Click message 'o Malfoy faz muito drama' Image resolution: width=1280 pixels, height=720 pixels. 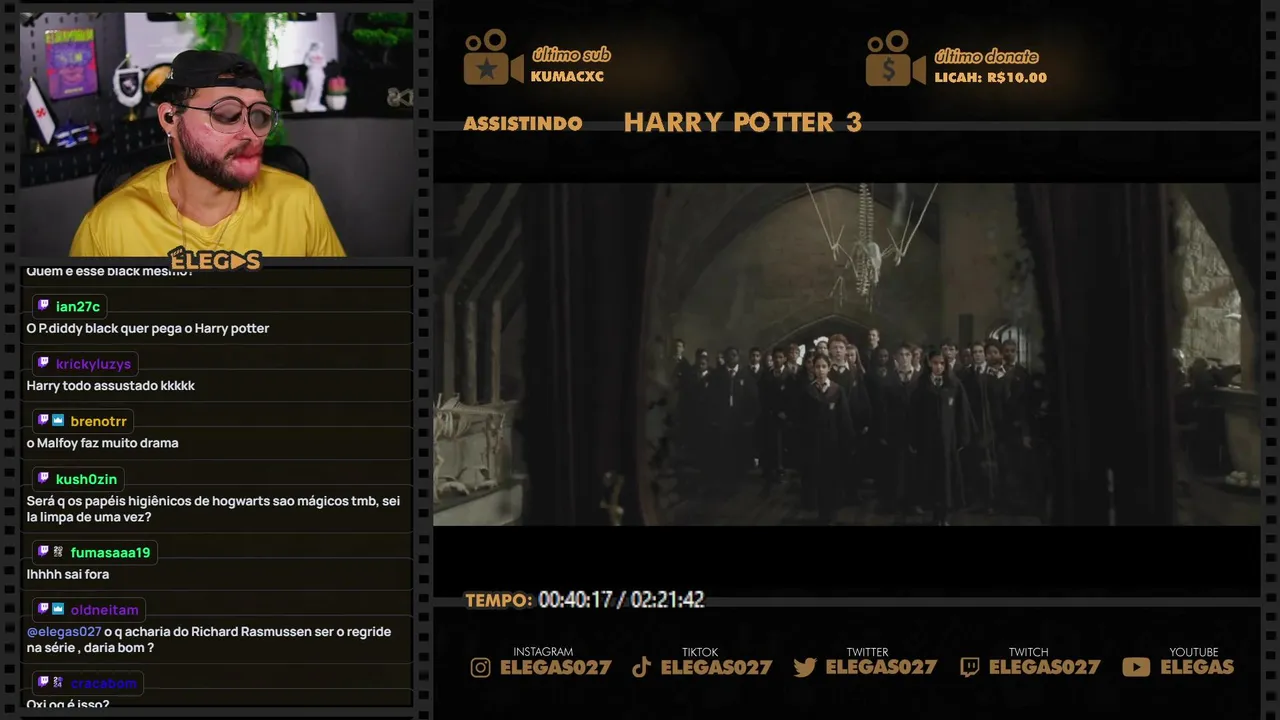coord(102,443)
